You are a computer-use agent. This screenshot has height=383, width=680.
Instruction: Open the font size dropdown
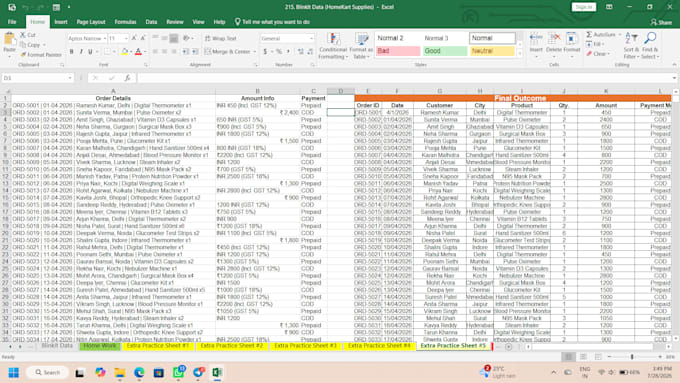[126, 39]
